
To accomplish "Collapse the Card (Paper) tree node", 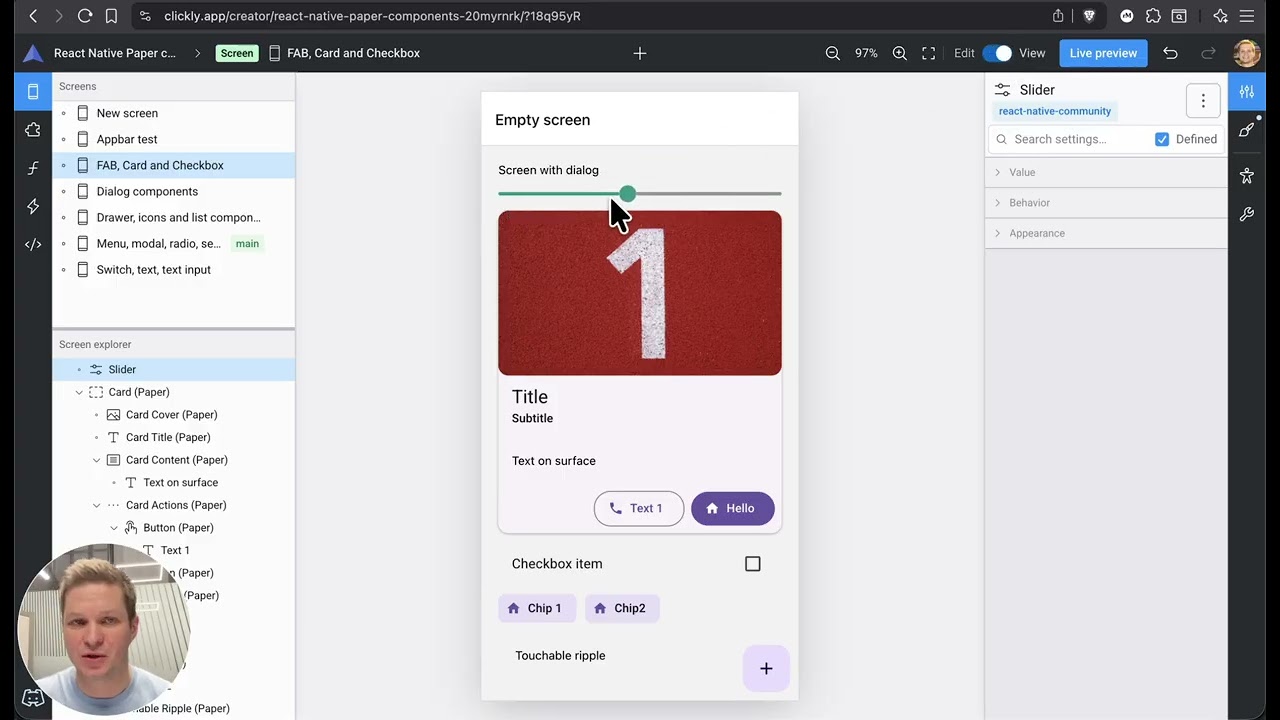I will [x=79, y=392].
